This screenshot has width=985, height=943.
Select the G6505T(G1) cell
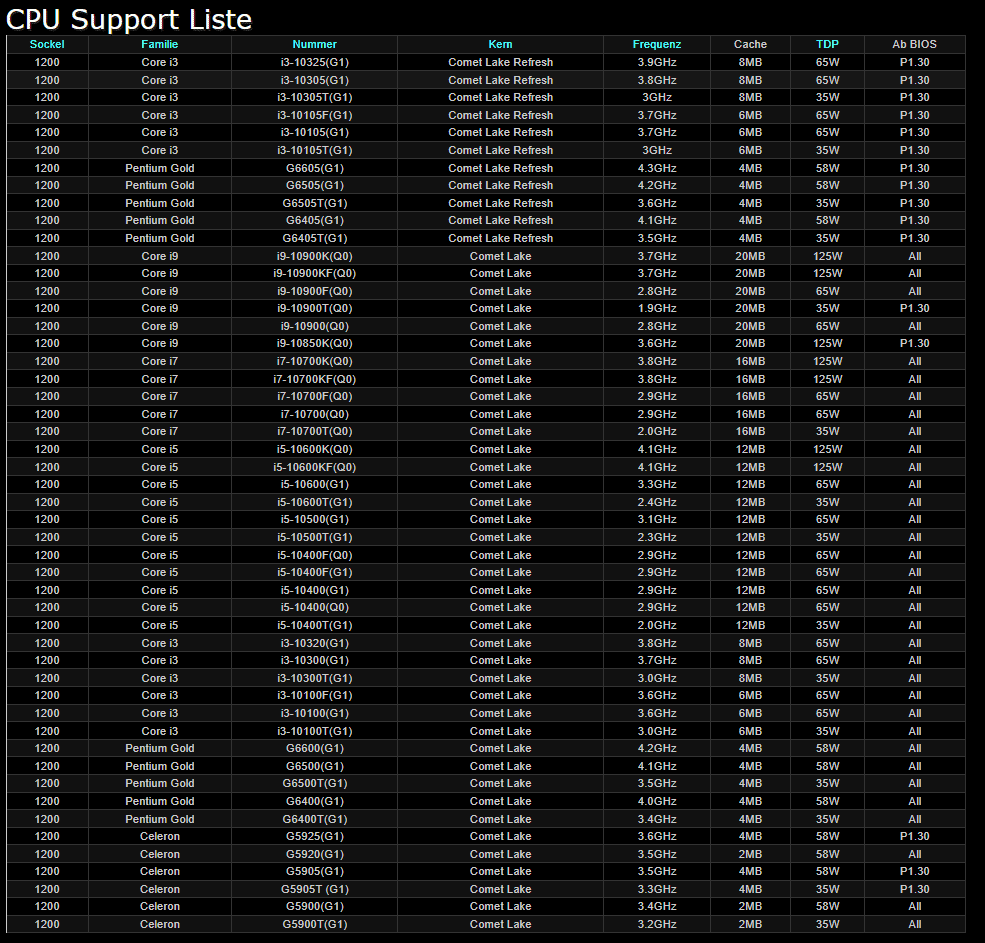314,203
